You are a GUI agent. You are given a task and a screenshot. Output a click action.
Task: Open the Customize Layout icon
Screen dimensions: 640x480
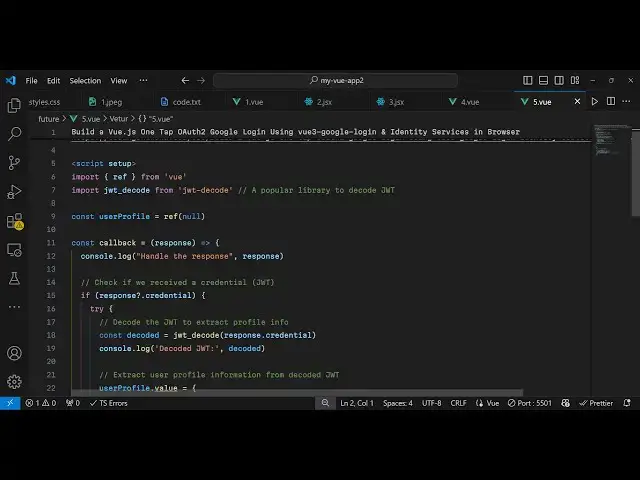click(575, 80)
